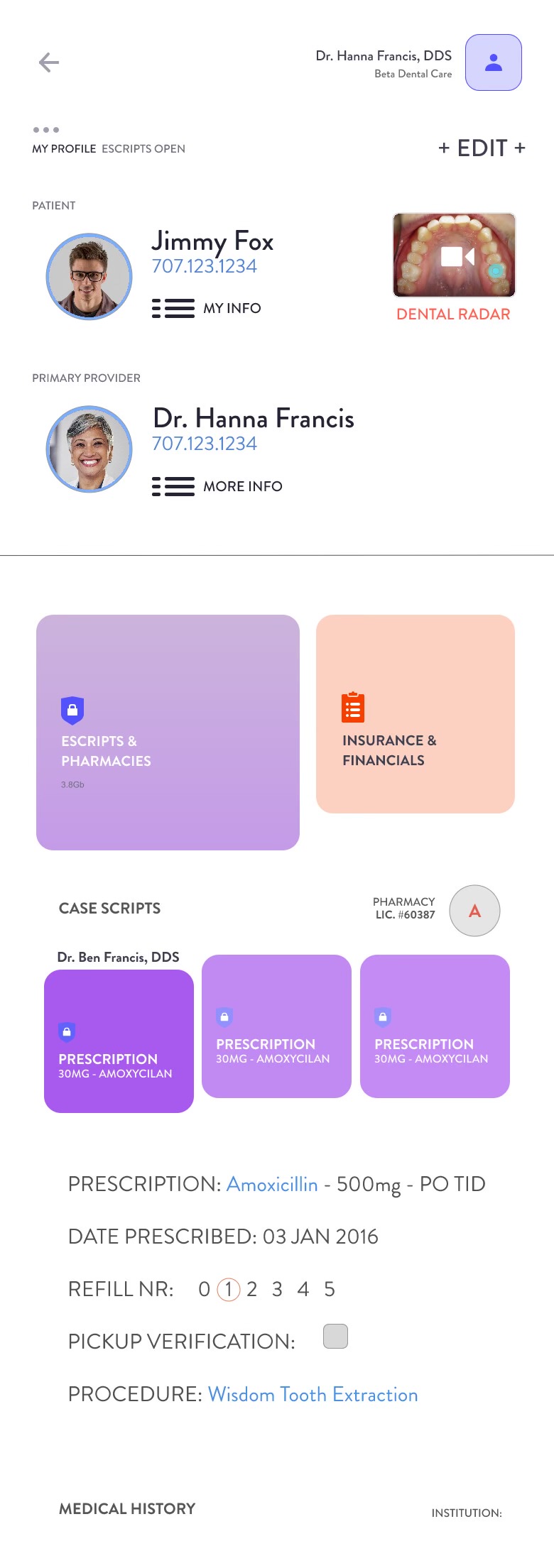Click the shield lock icon in Escripts card
Screen dimensions: 554x1568
click(x=72, y=710)
